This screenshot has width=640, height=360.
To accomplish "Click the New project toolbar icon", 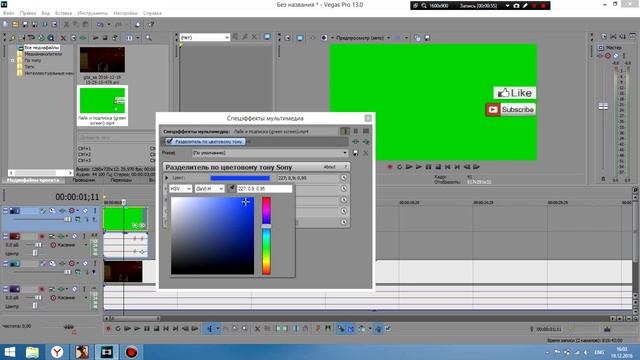I will pyautogui.click(x=5, y=24).
